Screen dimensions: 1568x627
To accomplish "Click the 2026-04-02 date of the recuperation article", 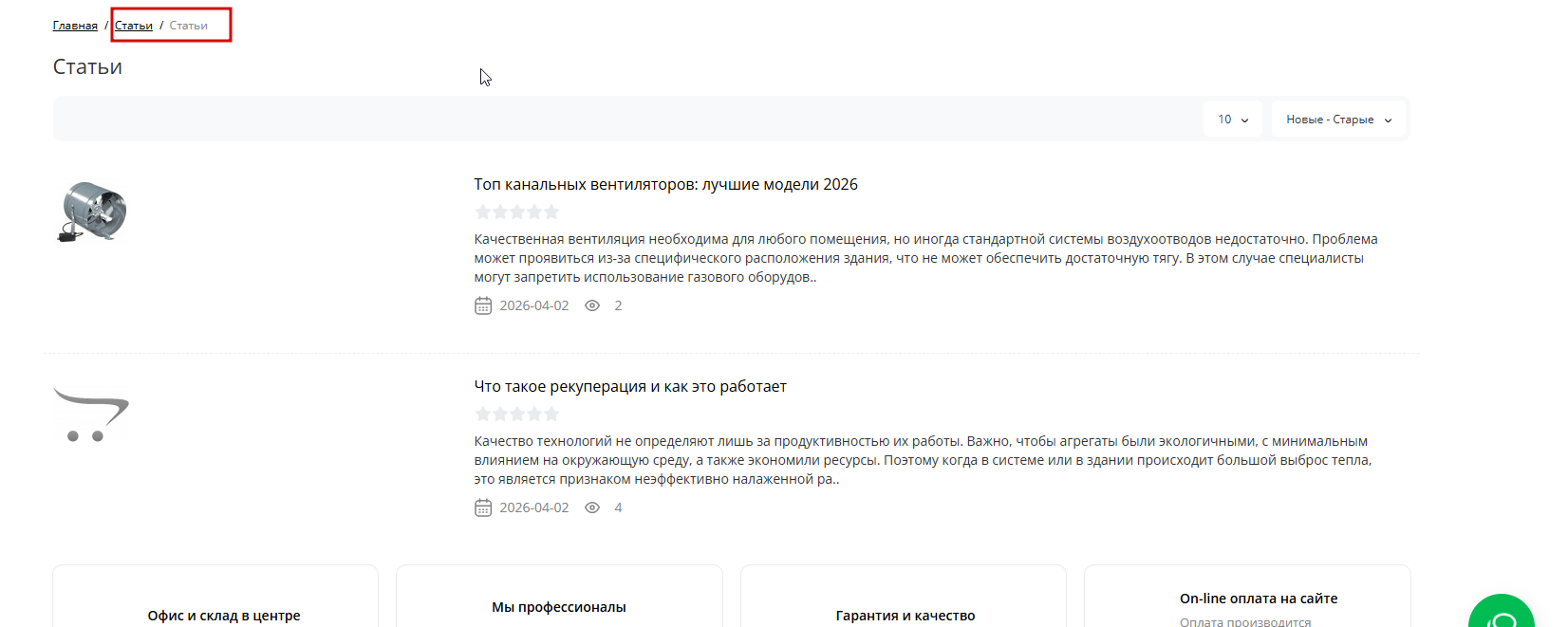I will 534,507.
